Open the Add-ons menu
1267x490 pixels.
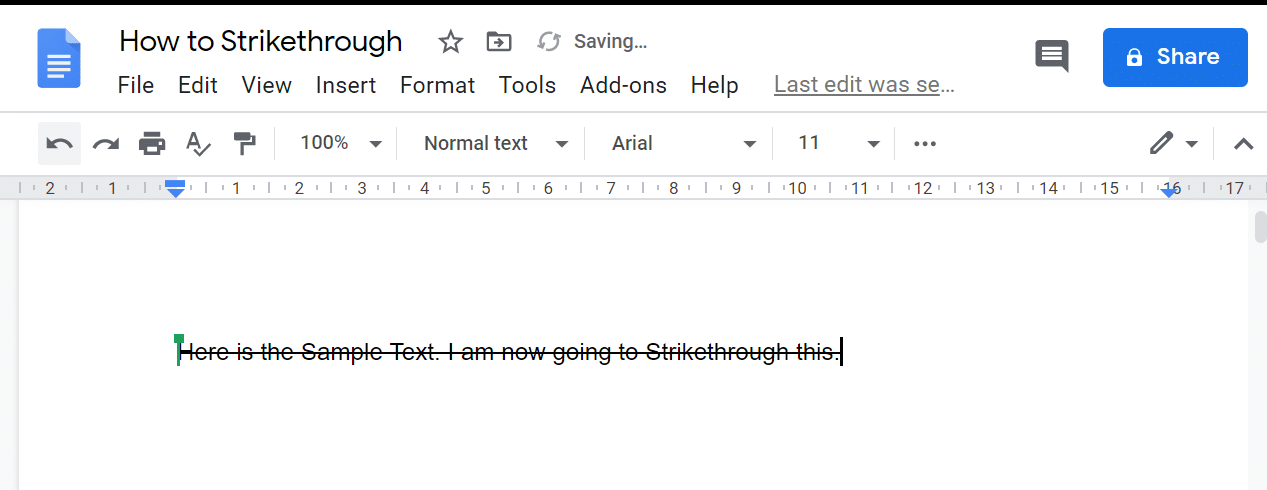coord(623,86)
